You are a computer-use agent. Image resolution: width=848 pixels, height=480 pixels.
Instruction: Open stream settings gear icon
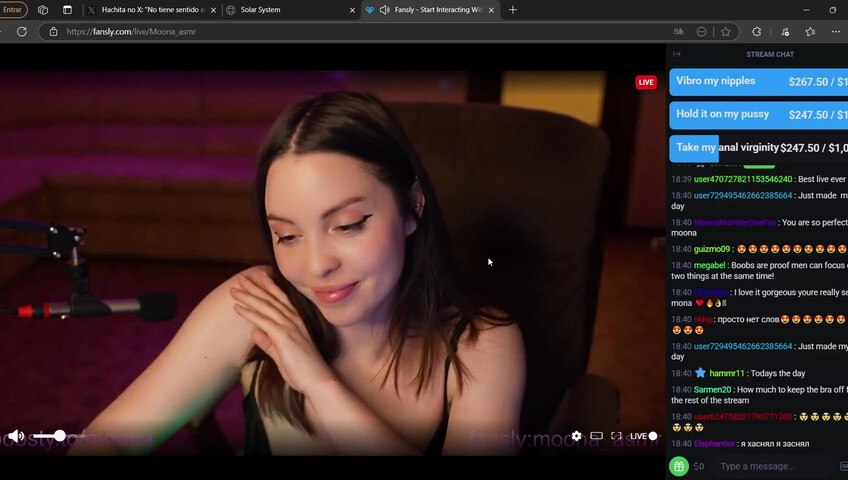pos(577,436)
